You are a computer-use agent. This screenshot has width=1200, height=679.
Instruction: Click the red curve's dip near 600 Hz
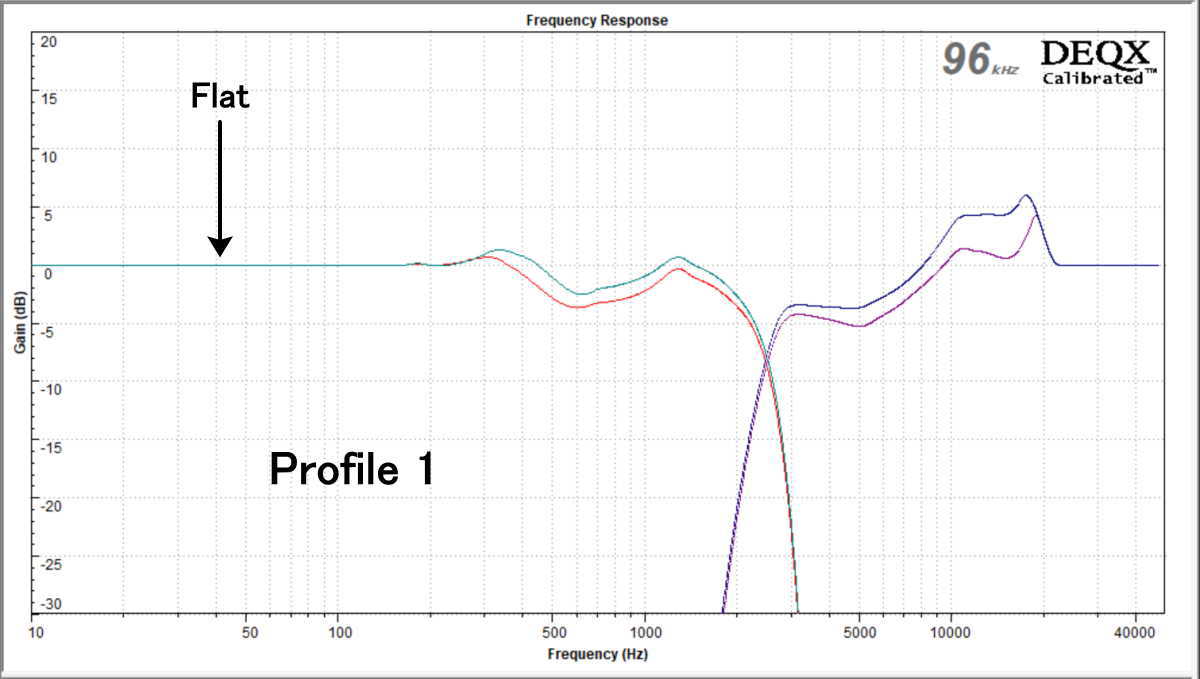tap(578, 306)
